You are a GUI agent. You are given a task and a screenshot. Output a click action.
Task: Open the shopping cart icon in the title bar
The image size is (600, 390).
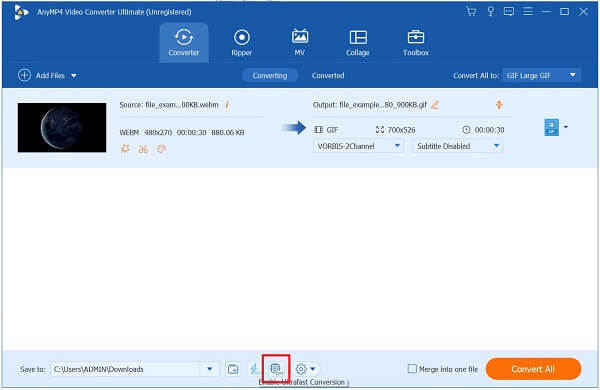pyautogui.click(x=471, y=11)
